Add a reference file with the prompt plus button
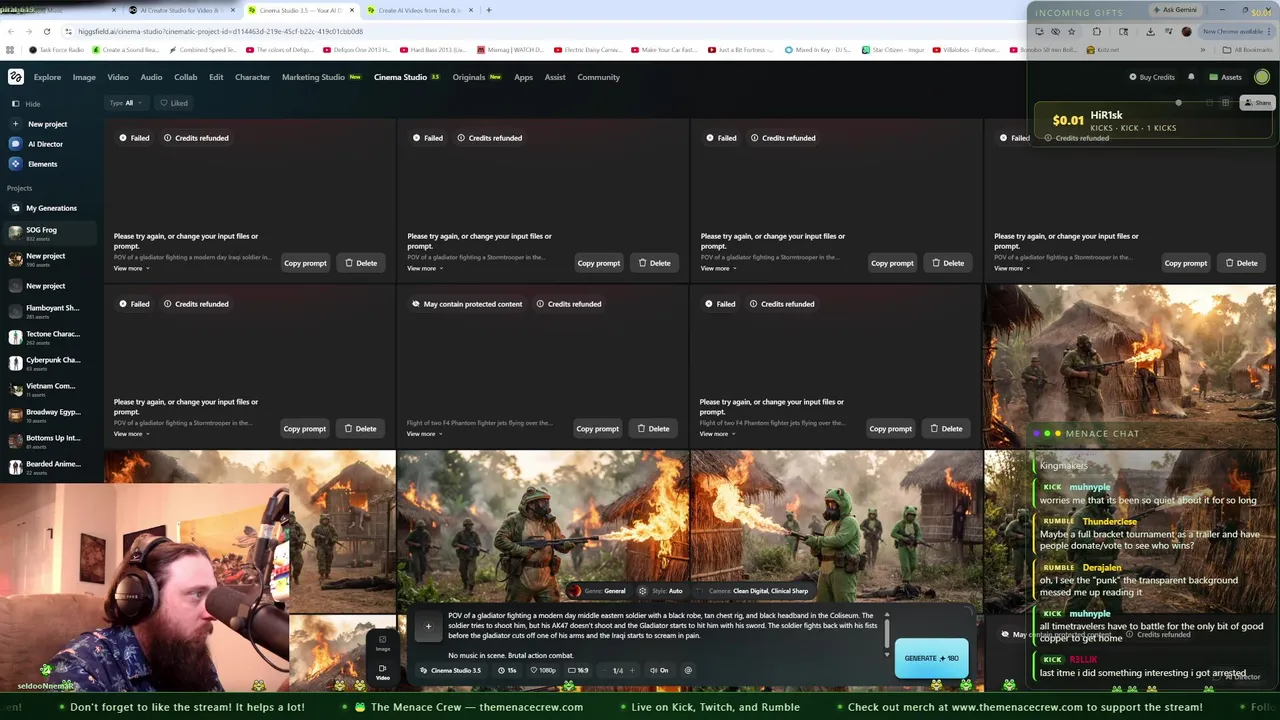 (x=428, y=627)
